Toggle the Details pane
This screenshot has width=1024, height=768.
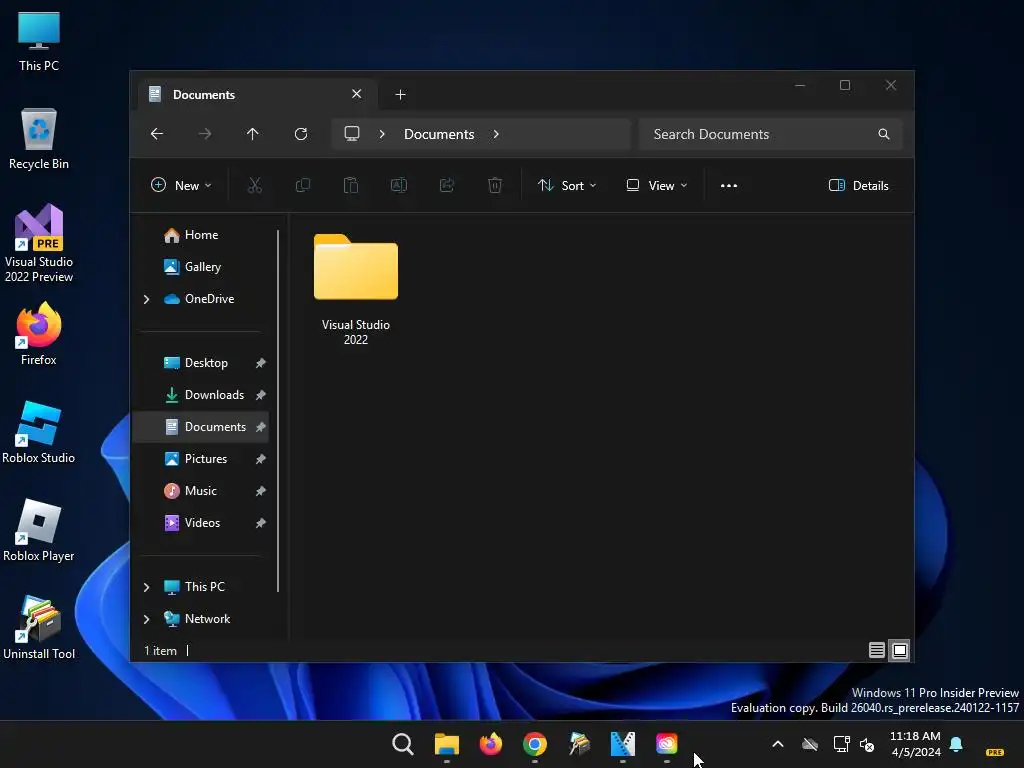[x=858, y=185]
